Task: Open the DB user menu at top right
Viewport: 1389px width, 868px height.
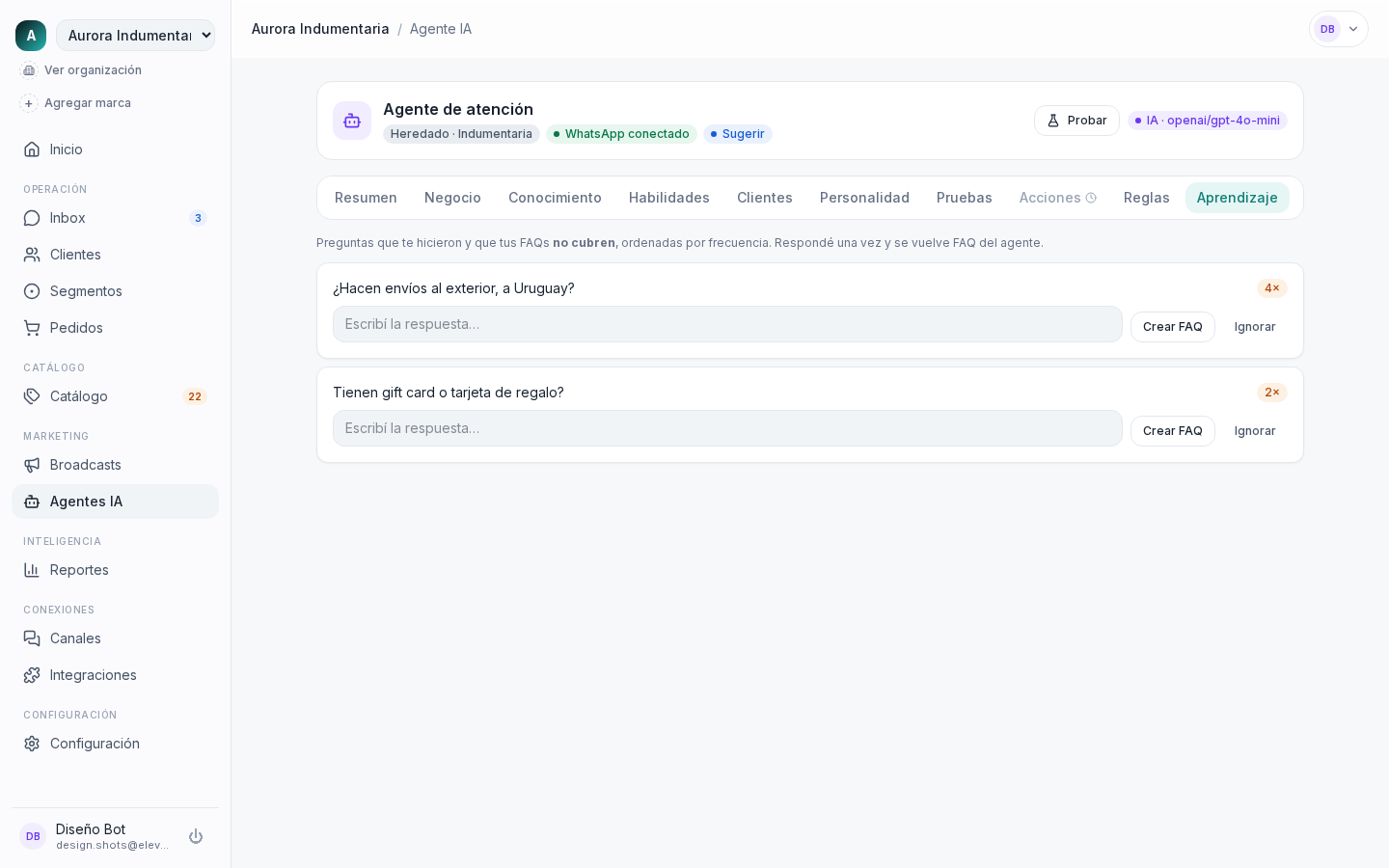Action: click(1339, 29)
